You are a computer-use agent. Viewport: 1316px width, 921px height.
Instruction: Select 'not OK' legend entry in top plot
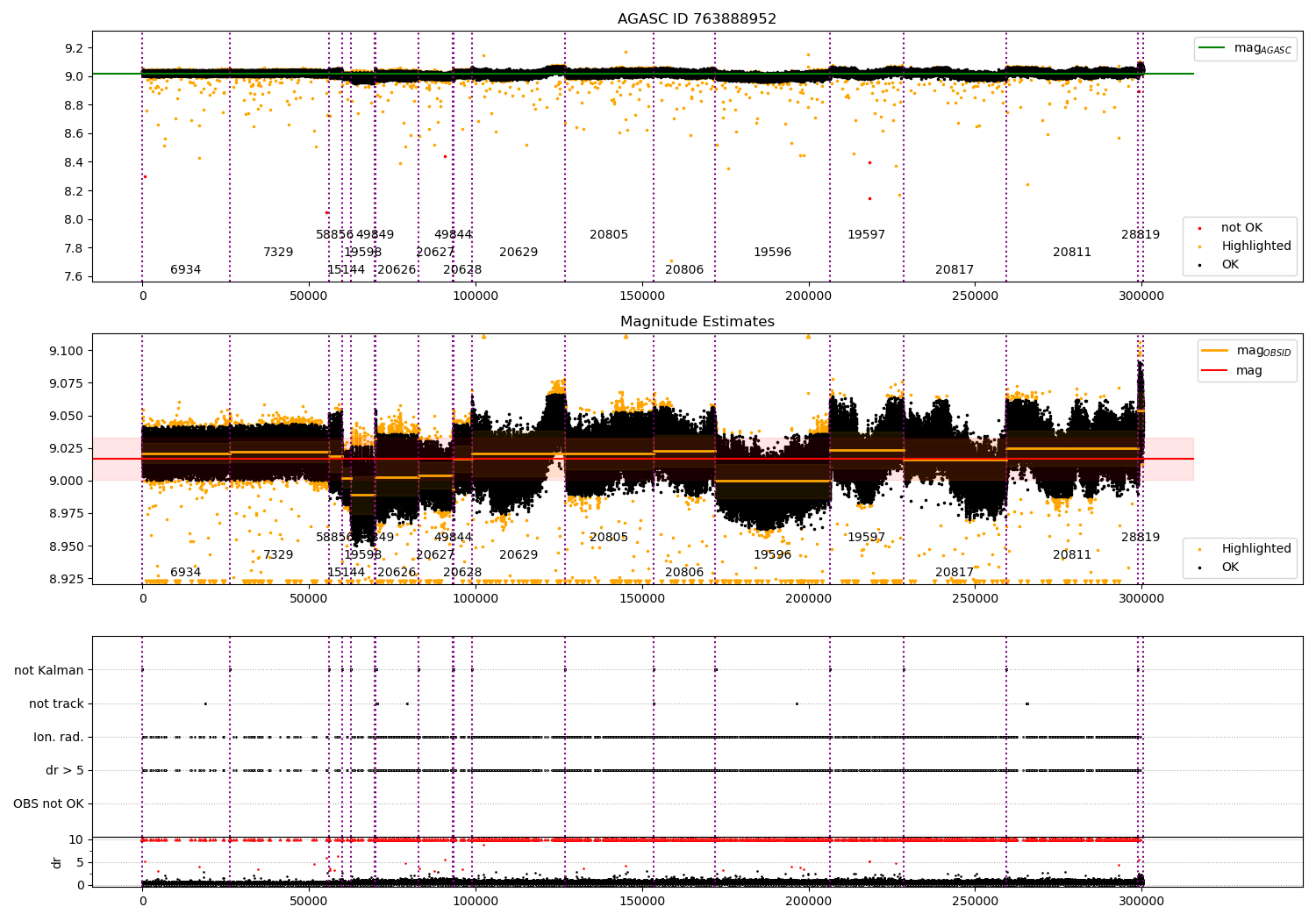pos(1241,228)
